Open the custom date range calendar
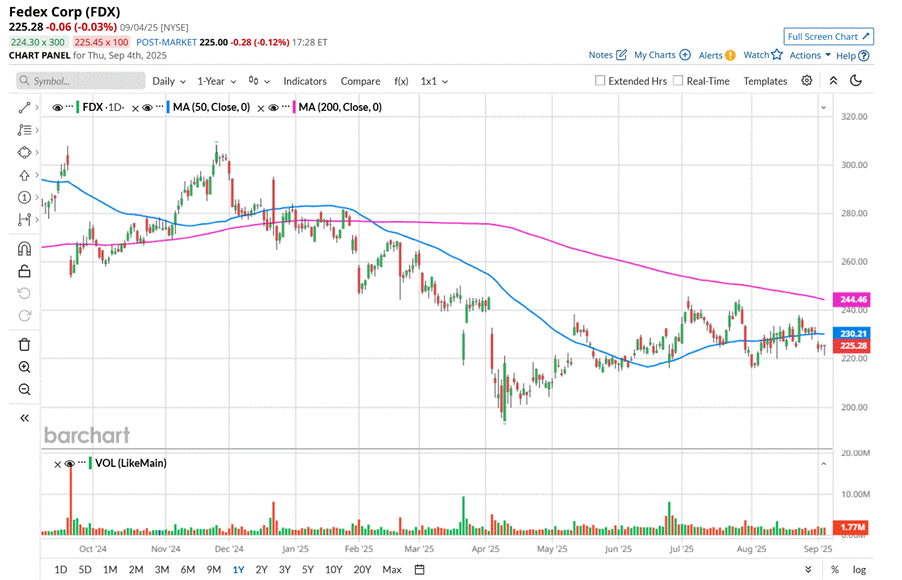 pos(420,570)
